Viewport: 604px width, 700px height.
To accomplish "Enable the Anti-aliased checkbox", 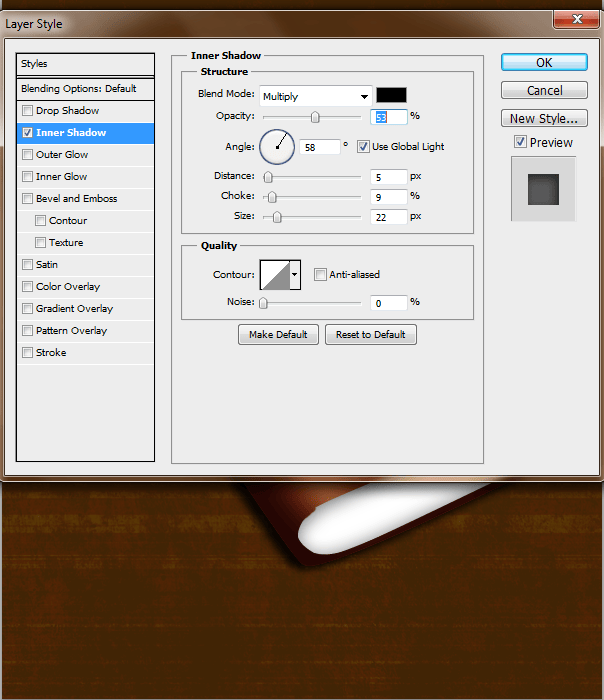I will (x=320, y=274).
